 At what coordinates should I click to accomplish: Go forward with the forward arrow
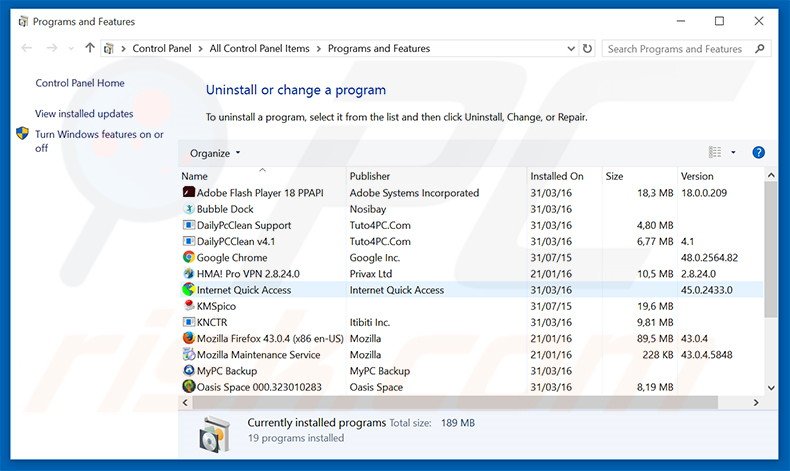coord(51,48)
